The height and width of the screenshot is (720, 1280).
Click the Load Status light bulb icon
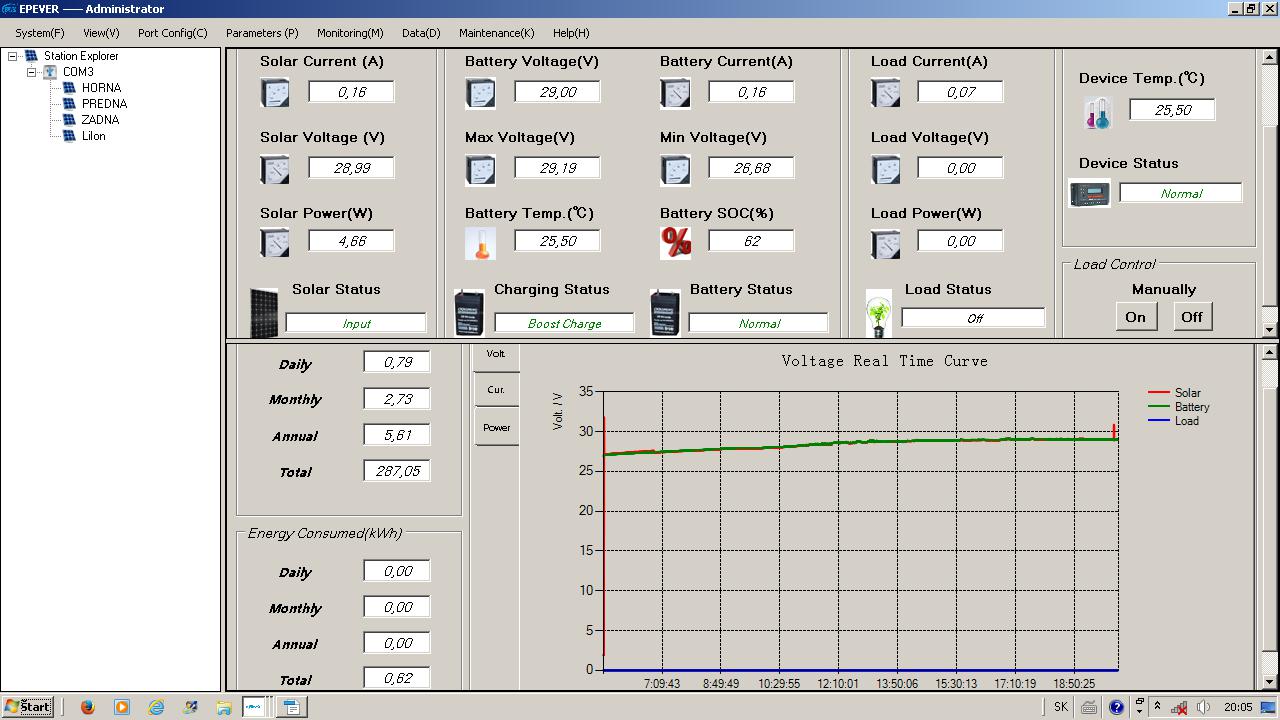[x=878, y=314]
